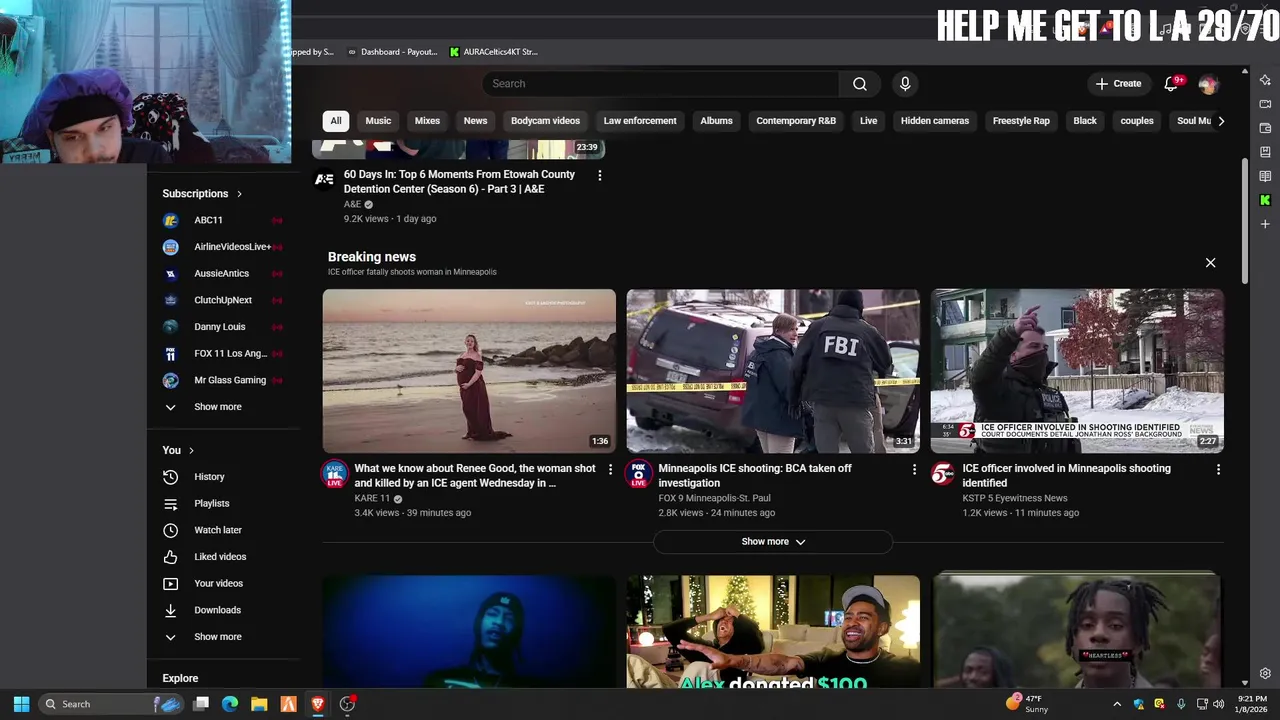This screenshot has height=720, width=1280.
Task: Select Freestyle Rap filter chip
Action: coord(1021,121)
